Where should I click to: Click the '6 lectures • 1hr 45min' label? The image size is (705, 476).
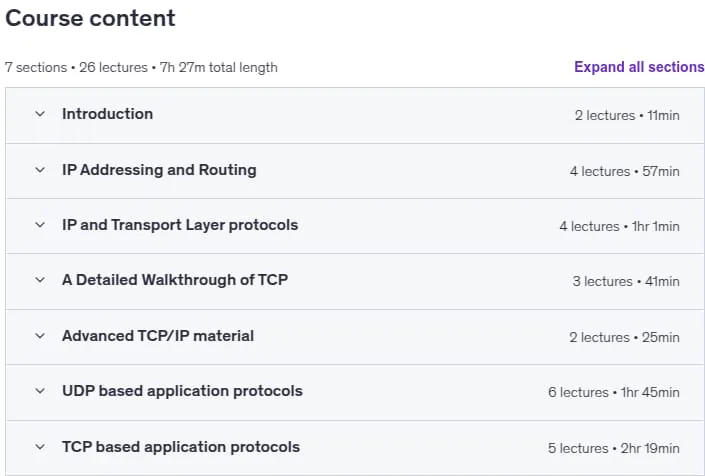click(614, 392)
